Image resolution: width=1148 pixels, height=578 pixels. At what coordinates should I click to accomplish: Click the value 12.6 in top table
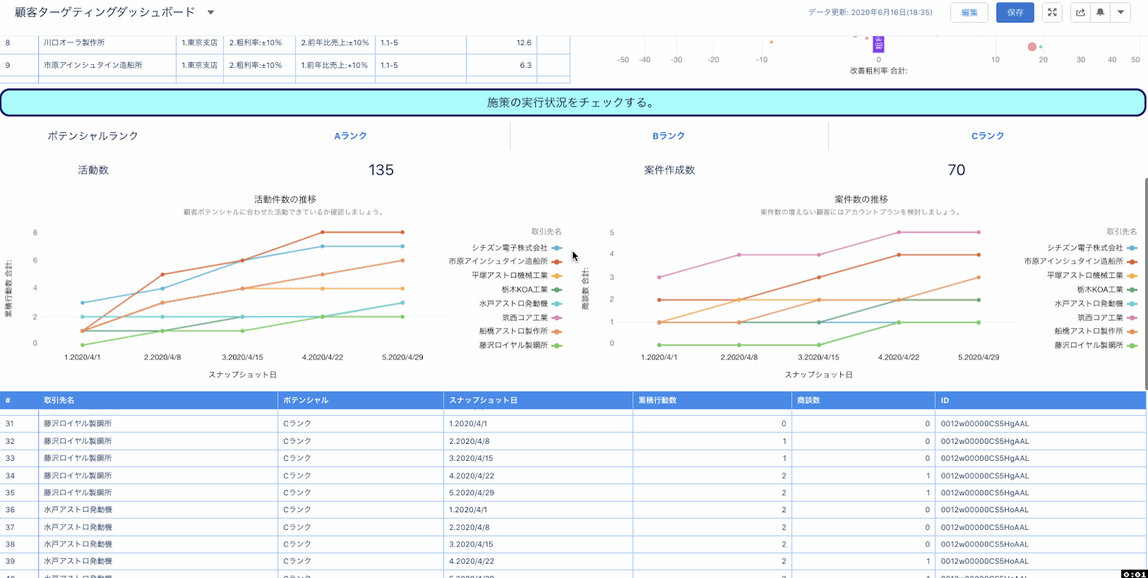point(523,43)
